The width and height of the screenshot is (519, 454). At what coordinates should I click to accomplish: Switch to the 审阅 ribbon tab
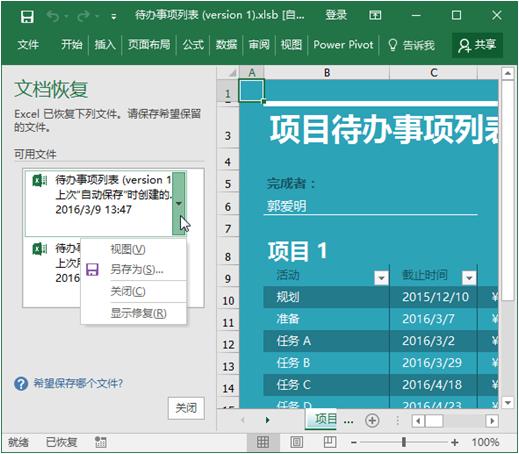click(x=259, y=44)
